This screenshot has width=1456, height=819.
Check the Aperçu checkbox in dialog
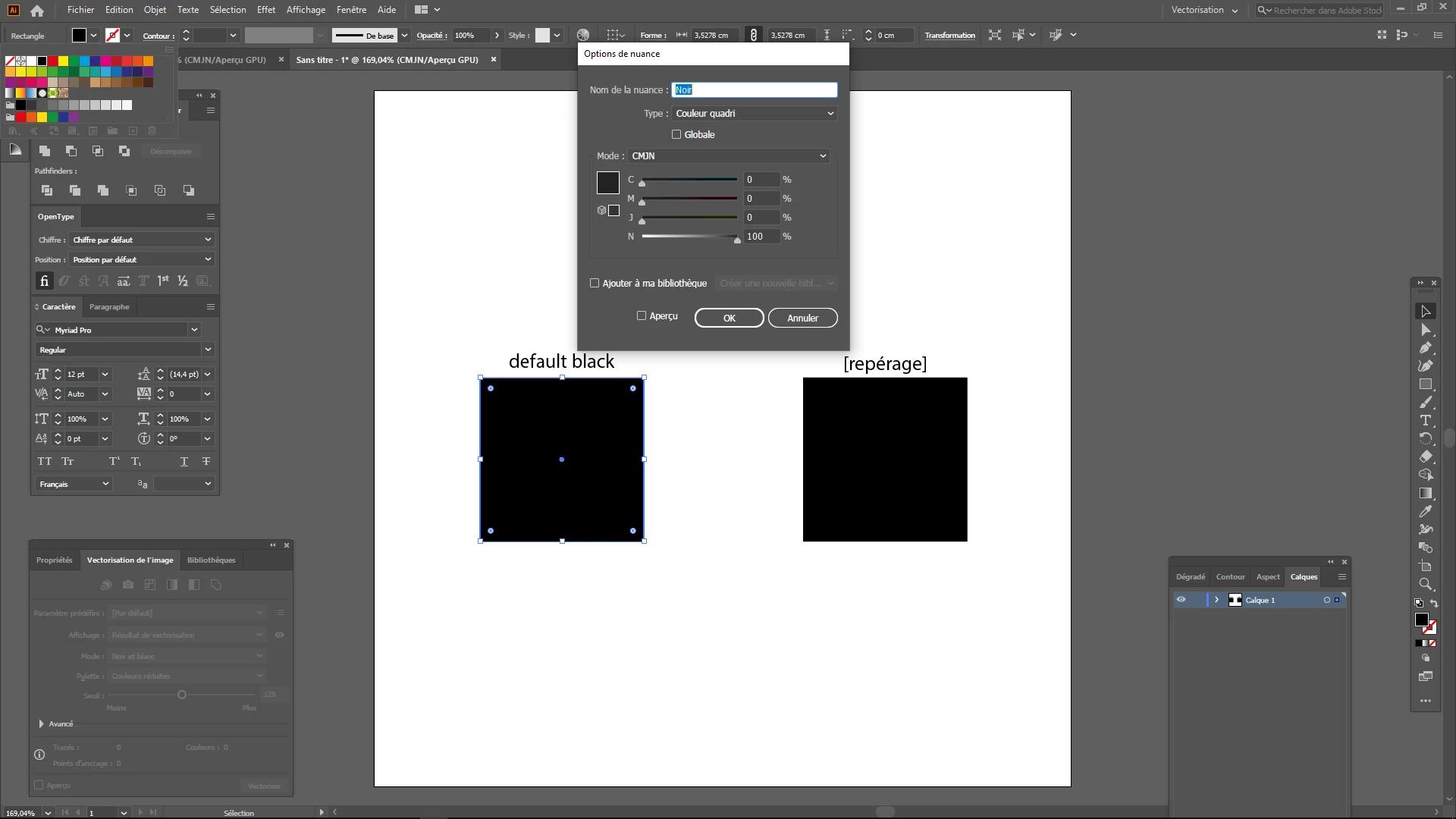click(x=642, y=315)
